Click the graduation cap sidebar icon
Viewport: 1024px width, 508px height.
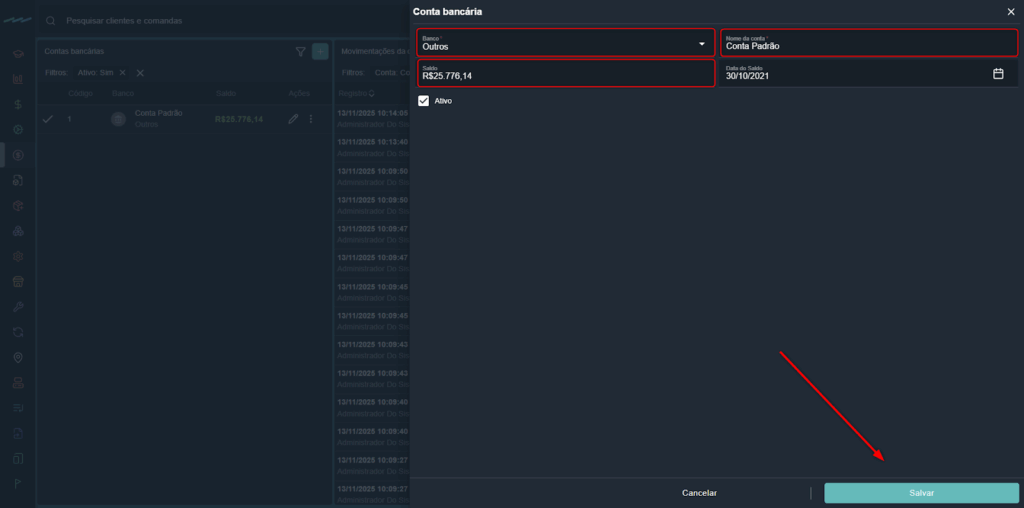pos(18,53)
